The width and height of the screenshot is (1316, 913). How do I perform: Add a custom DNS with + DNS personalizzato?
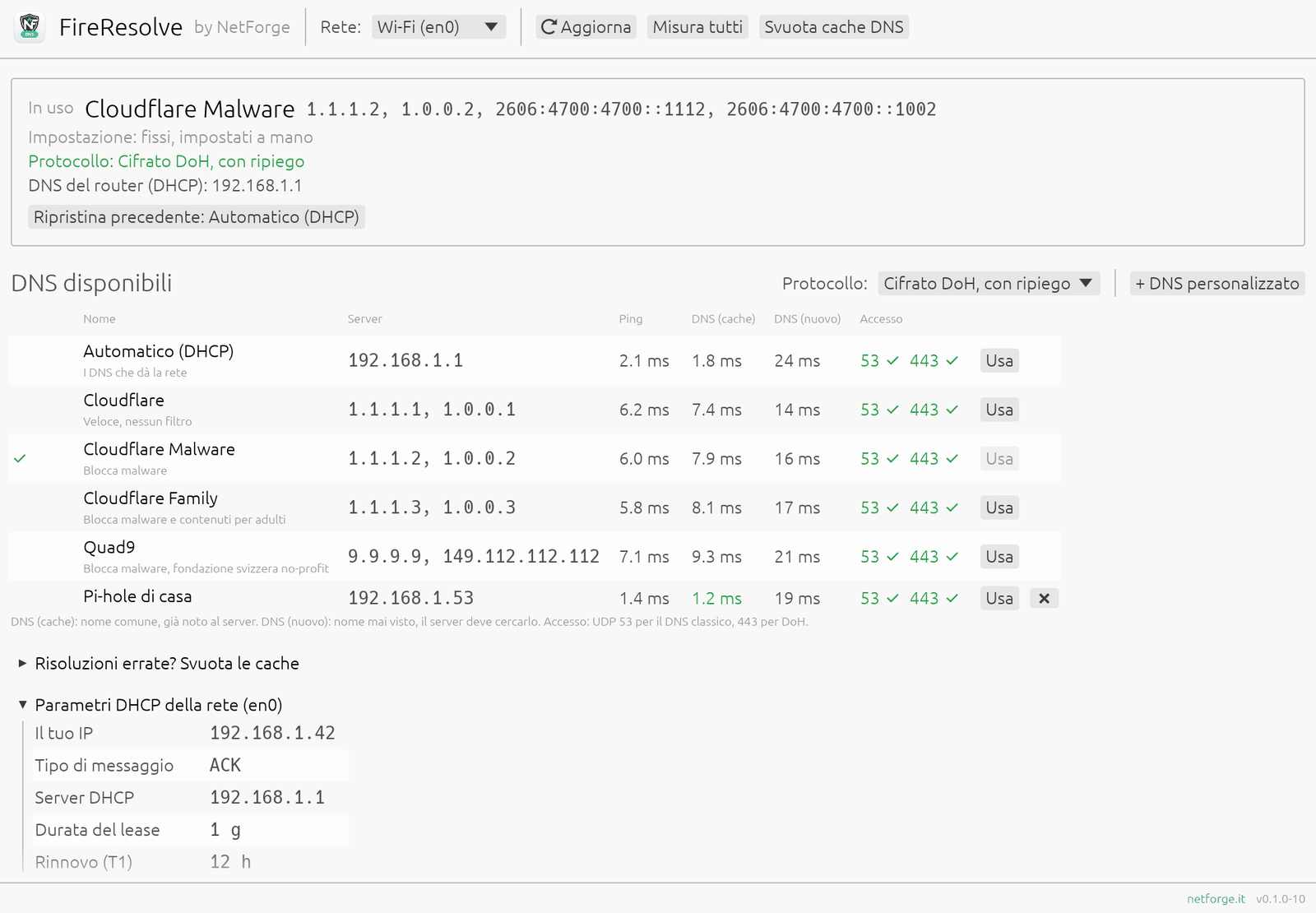click(x=1217, y=284)
